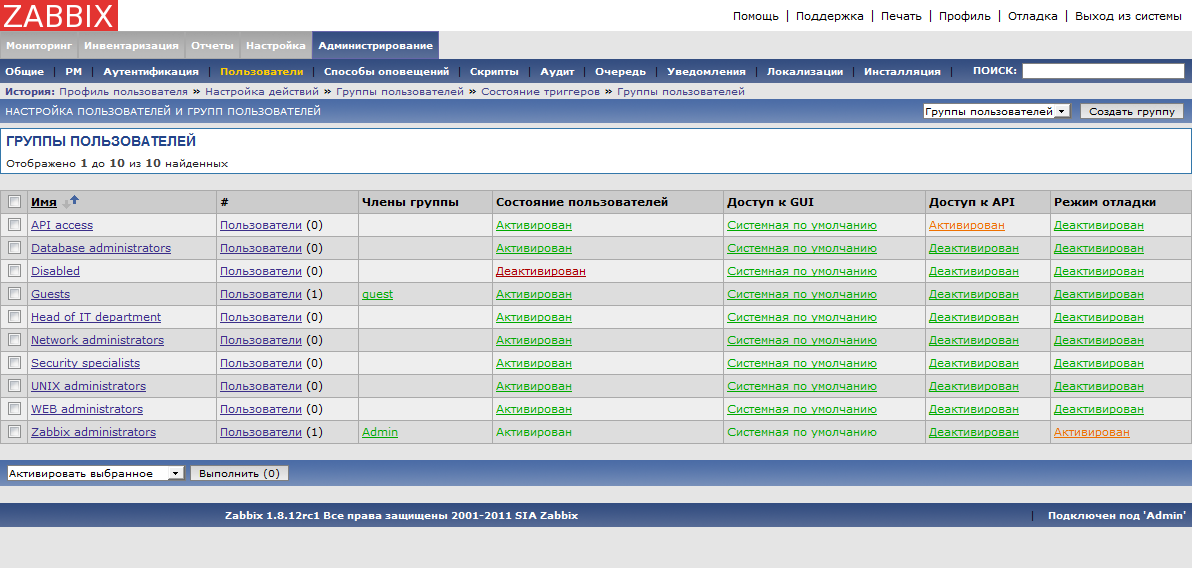This screenshot has width=1192, height=568.
Task: Open the Head of IT department group
Action: click(x=96, y=317)
